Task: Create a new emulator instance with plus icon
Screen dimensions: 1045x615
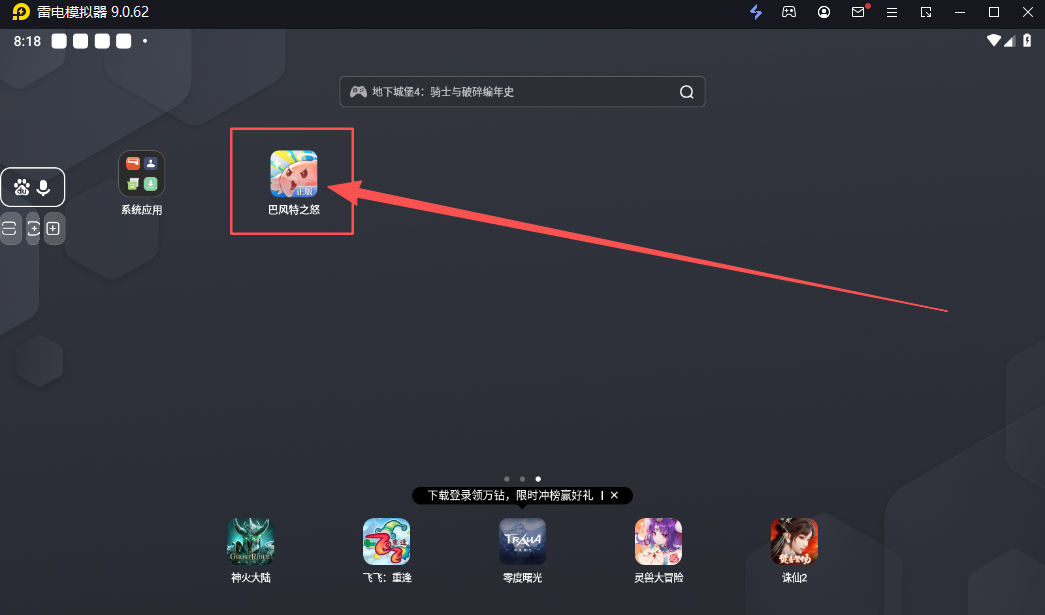Action: coord(54,228)
